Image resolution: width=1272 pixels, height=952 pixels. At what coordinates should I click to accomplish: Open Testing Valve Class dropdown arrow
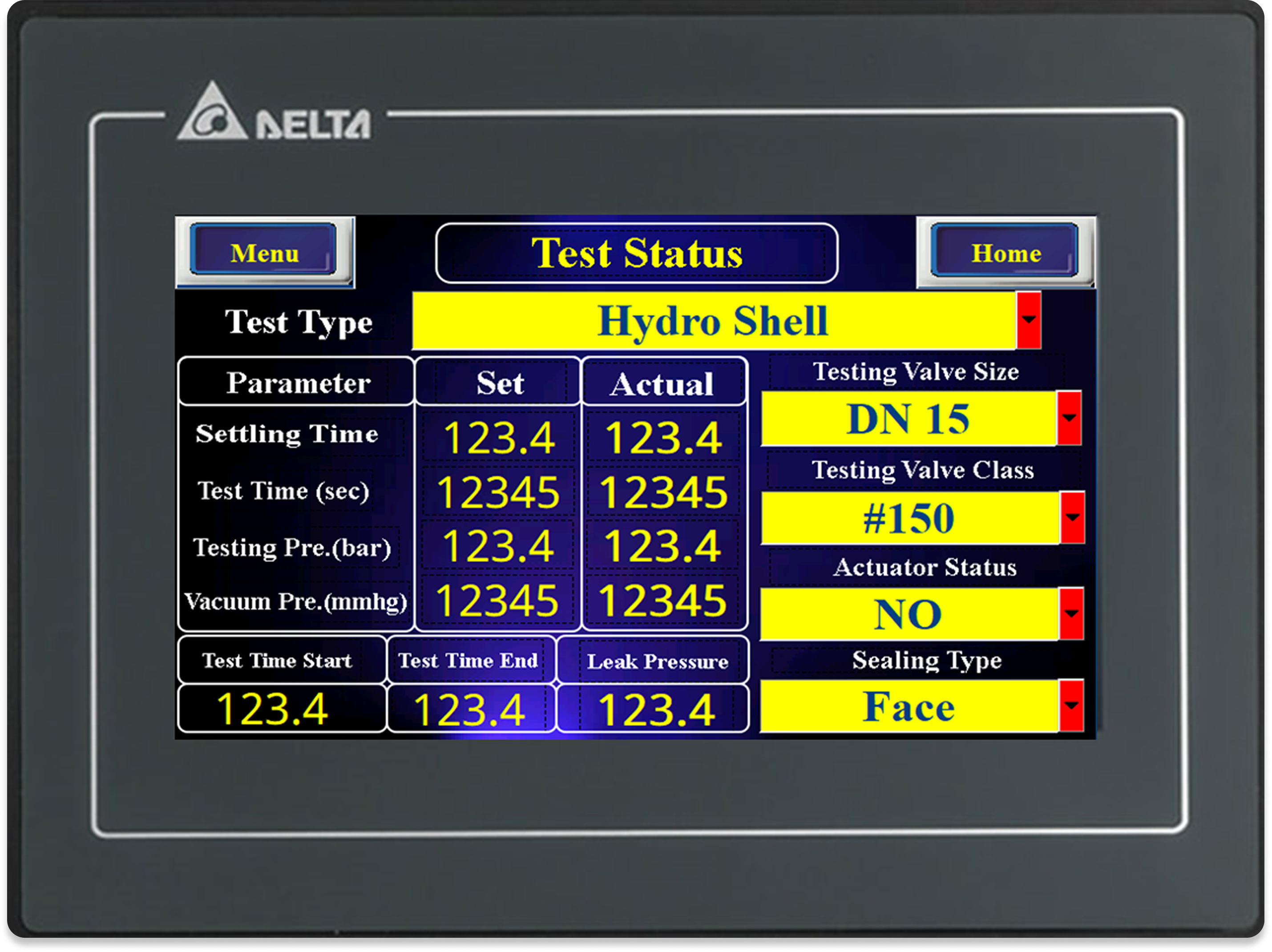[x=1072, y=517]
